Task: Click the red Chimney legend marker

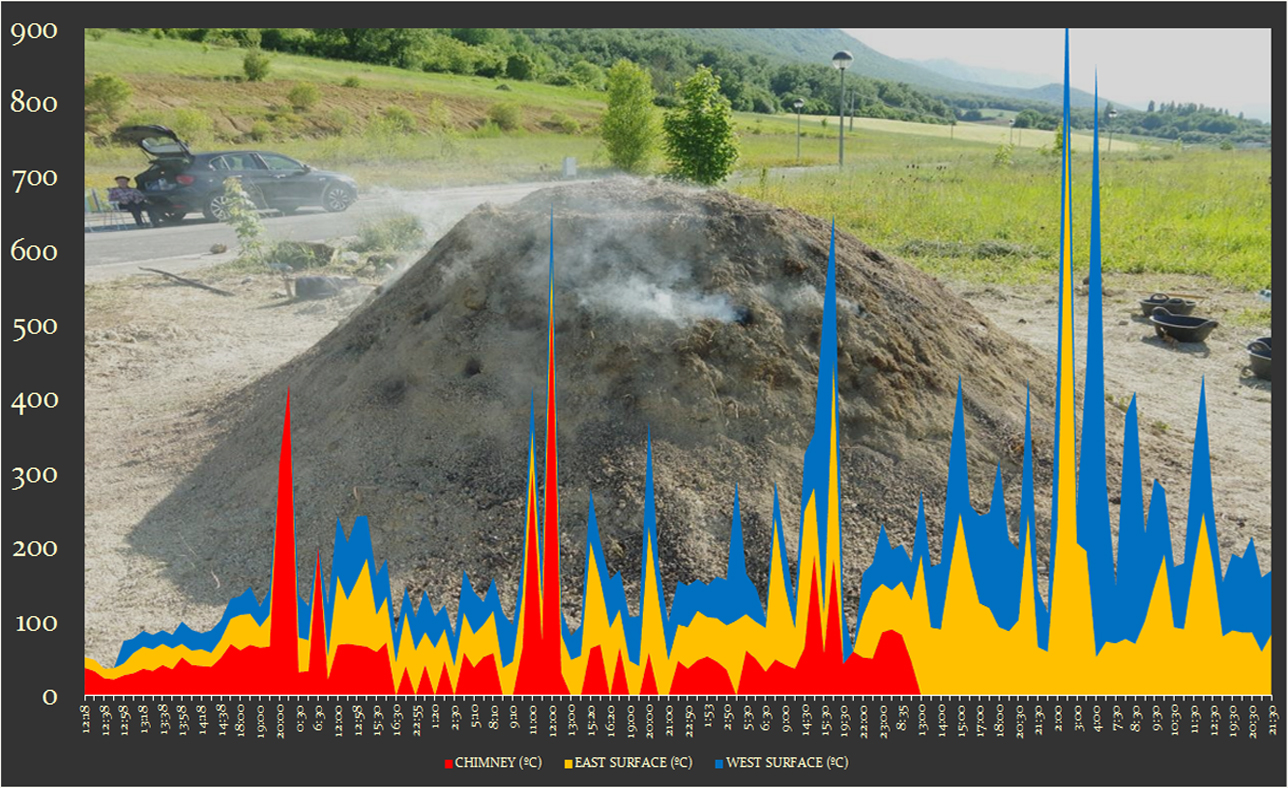Action: pos(449,763)
